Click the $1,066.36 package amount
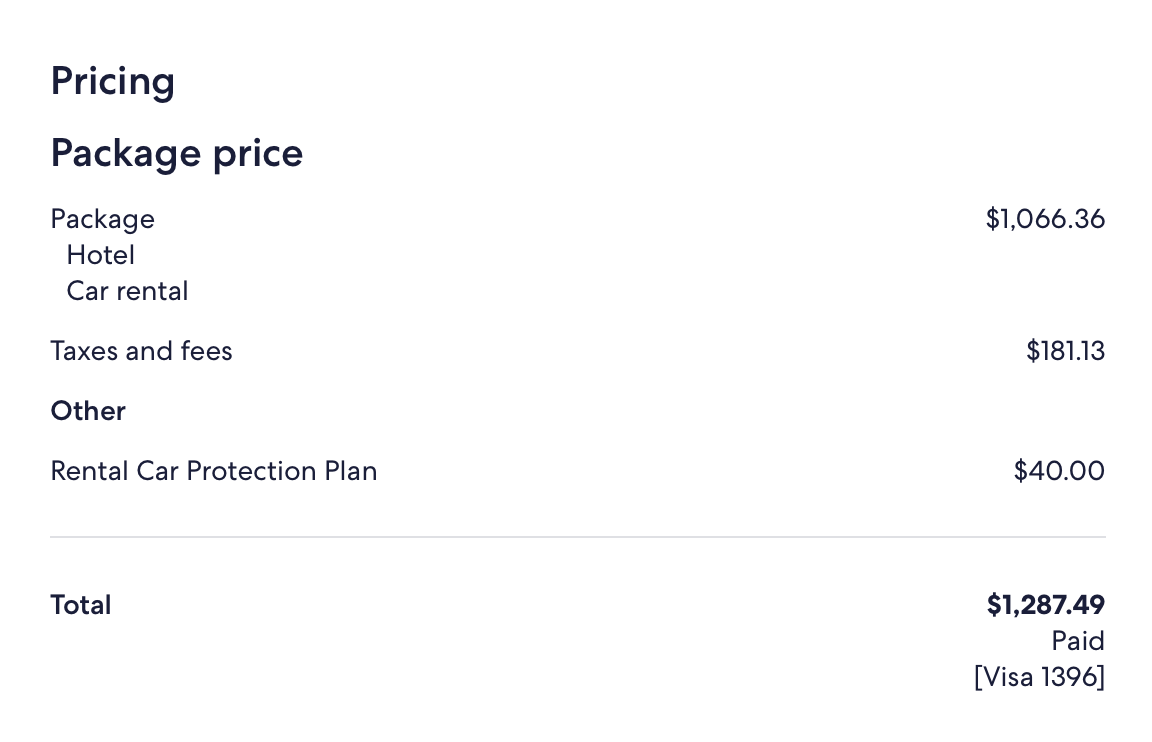 1045,219
